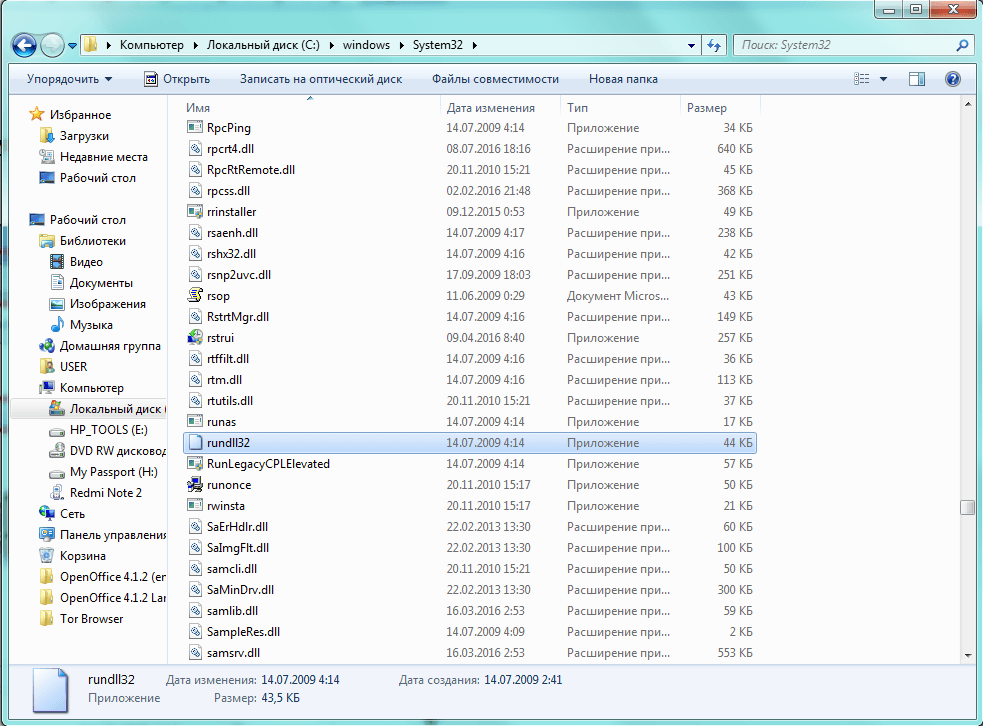Click Файлы совместимости button
The image size is (983, 726).
point(495,79)
